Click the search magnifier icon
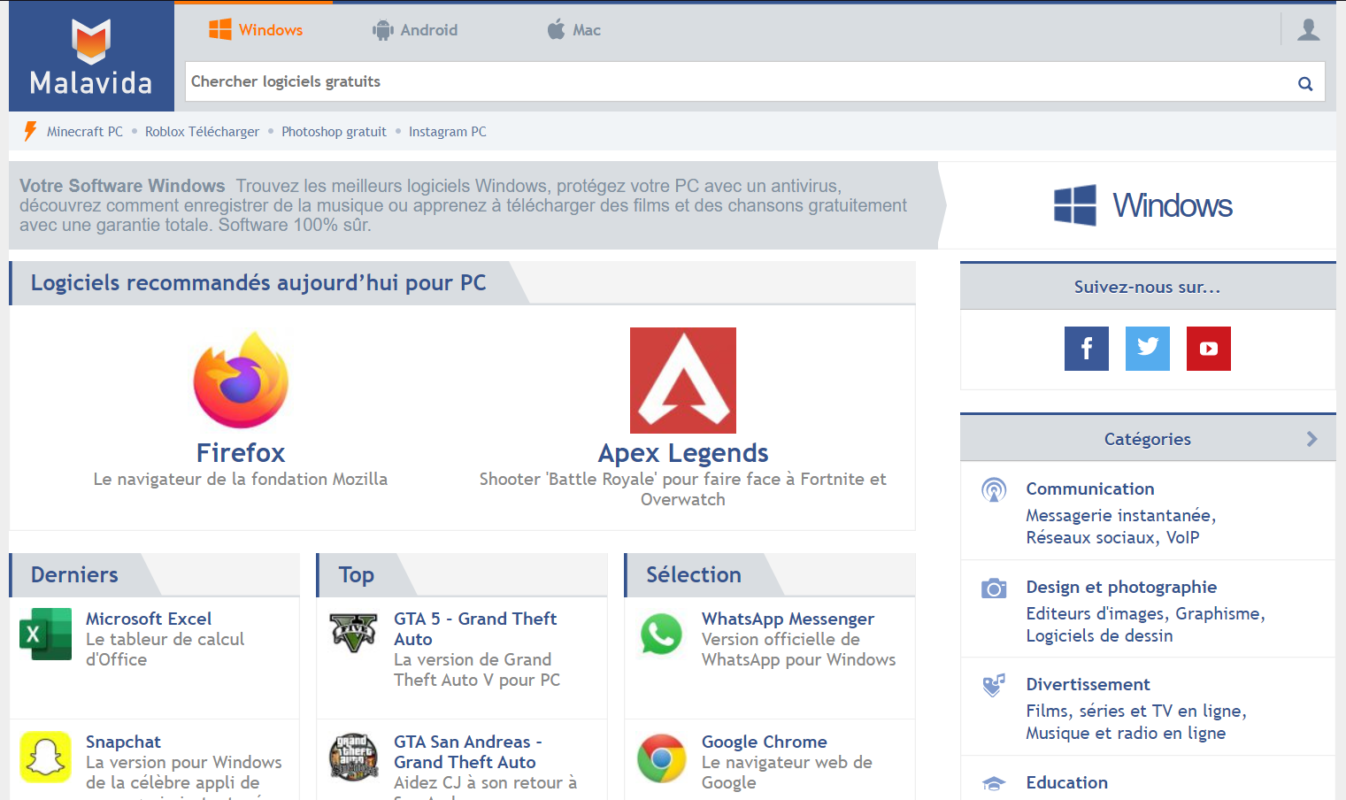Screen dimensions: 1346x800 (1305, 83)
